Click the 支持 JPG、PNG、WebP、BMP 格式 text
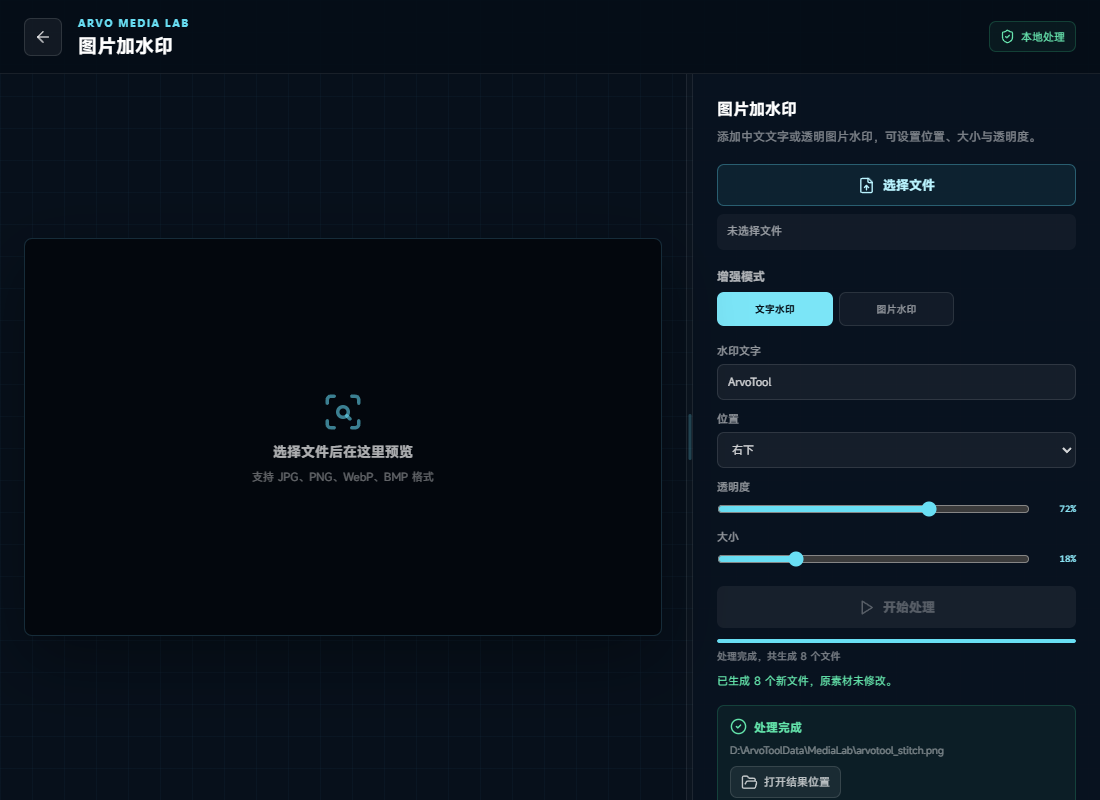This screenshot has width=1100, height=800. pyautogui.click(x=343, y=477)
